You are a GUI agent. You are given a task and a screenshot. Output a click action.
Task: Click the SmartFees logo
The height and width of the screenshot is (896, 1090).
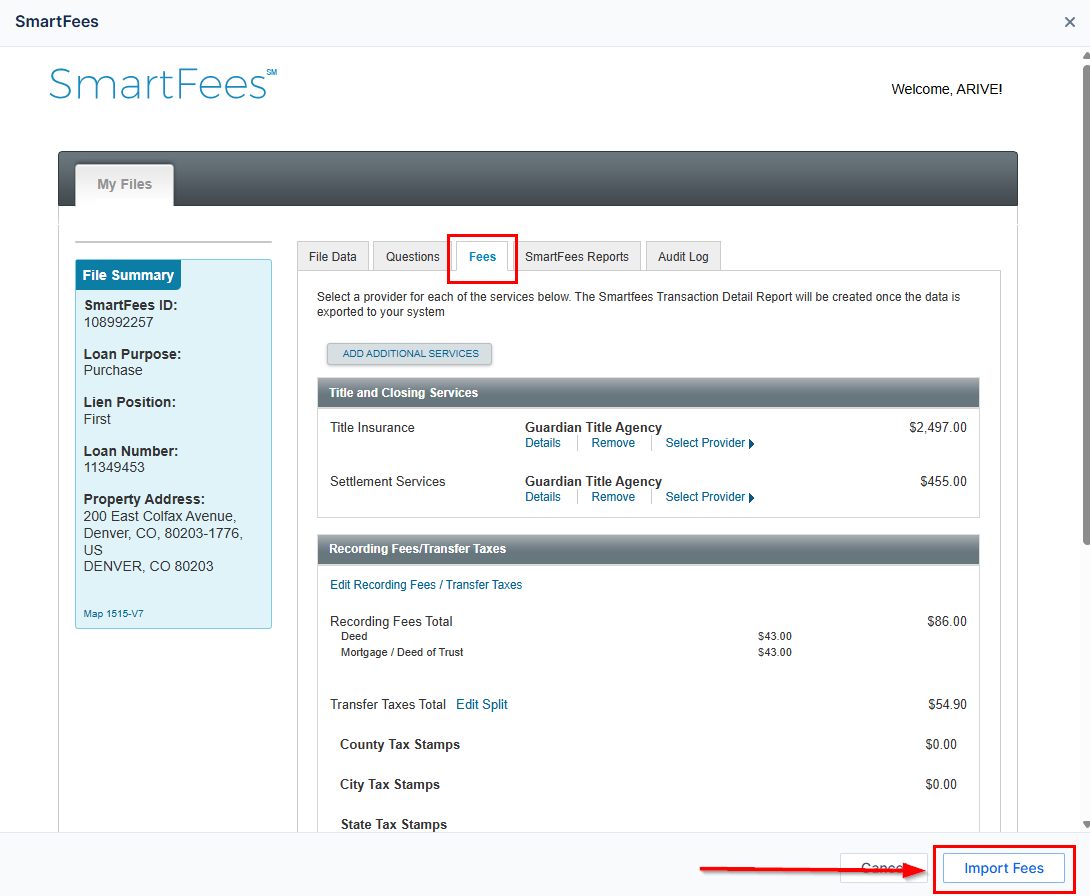click(x=163, y=84)
